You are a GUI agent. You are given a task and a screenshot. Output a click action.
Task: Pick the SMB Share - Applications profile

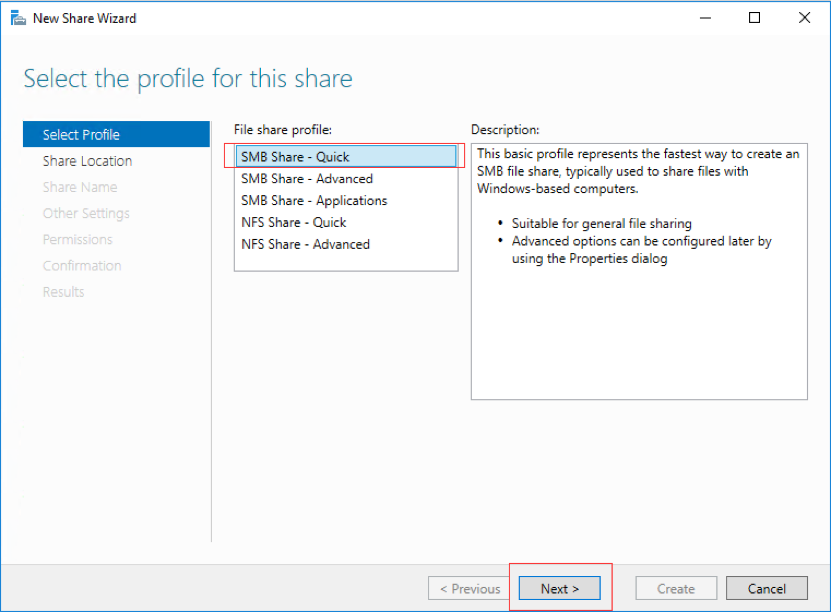click(x=313, y=201)
